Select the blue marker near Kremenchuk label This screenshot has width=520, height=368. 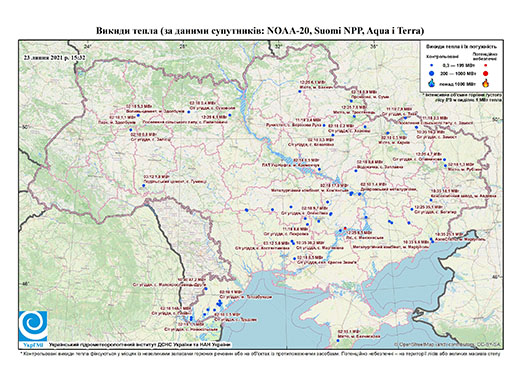tap(319, 169)
